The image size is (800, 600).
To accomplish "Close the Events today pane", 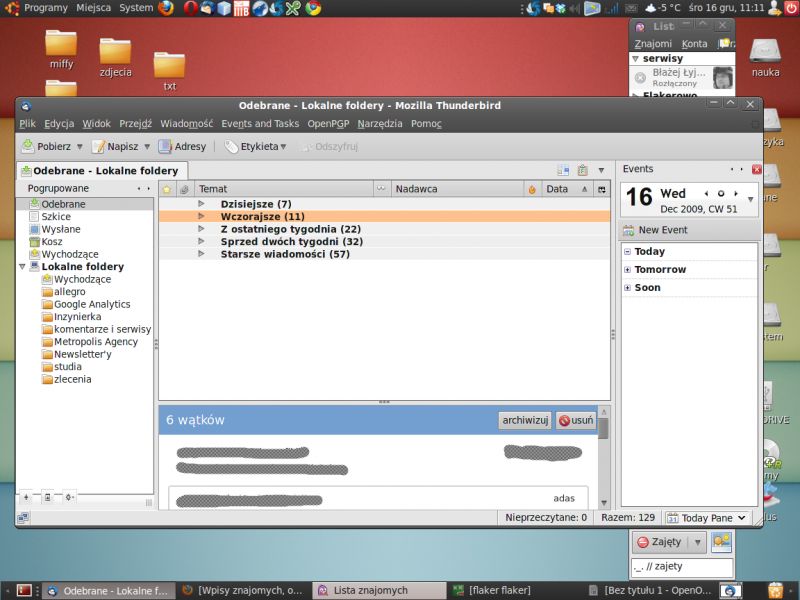I will click(757, 169).
